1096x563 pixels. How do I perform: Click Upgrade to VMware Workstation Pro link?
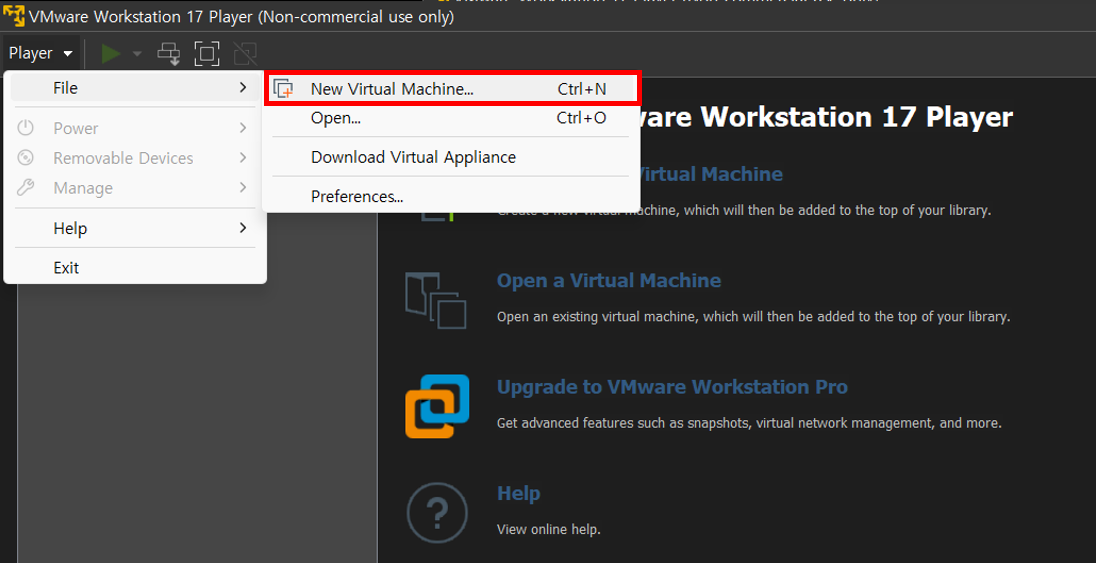click(x=672, y=387)
